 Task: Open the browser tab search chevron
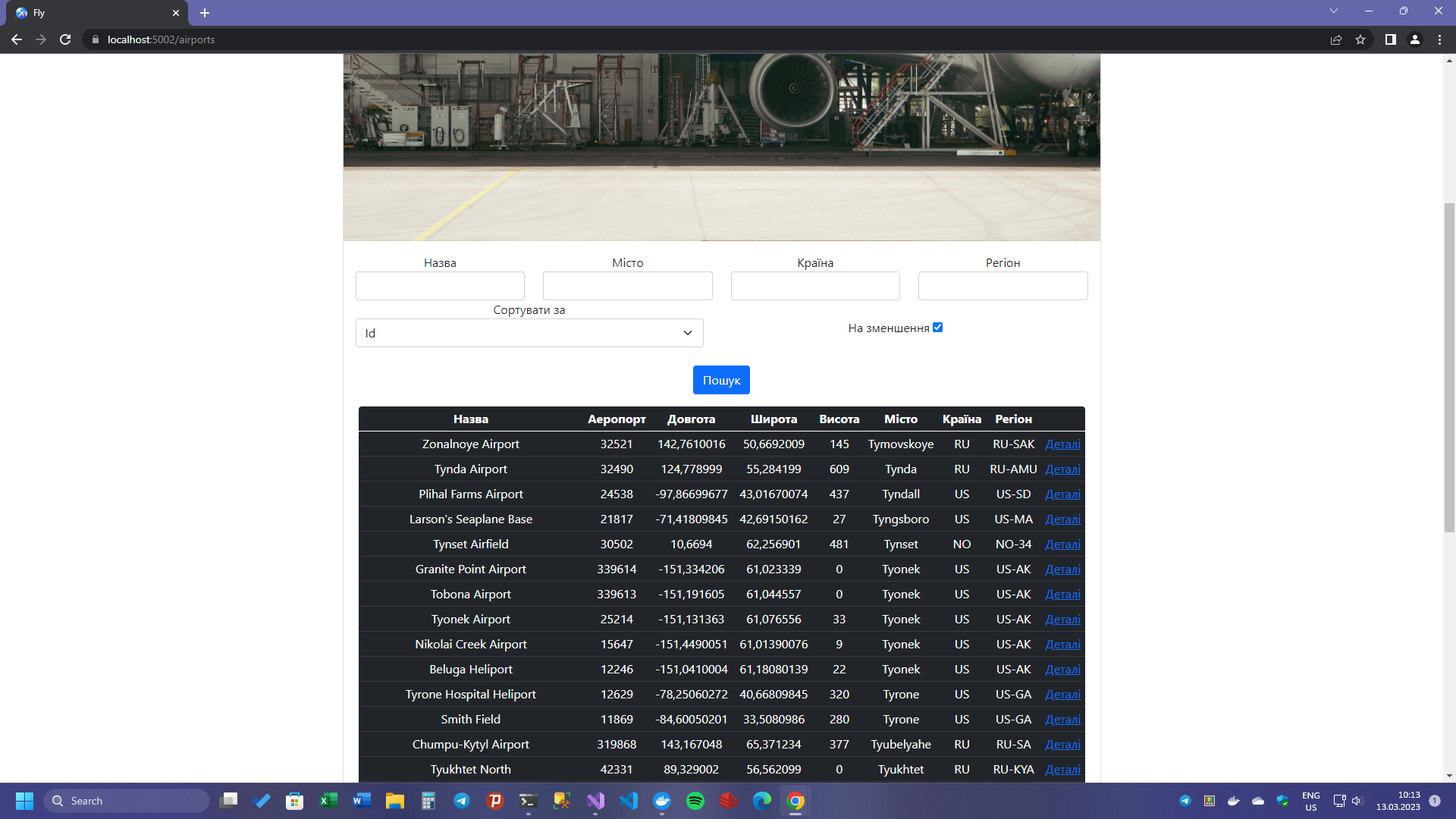(1332, 11)
